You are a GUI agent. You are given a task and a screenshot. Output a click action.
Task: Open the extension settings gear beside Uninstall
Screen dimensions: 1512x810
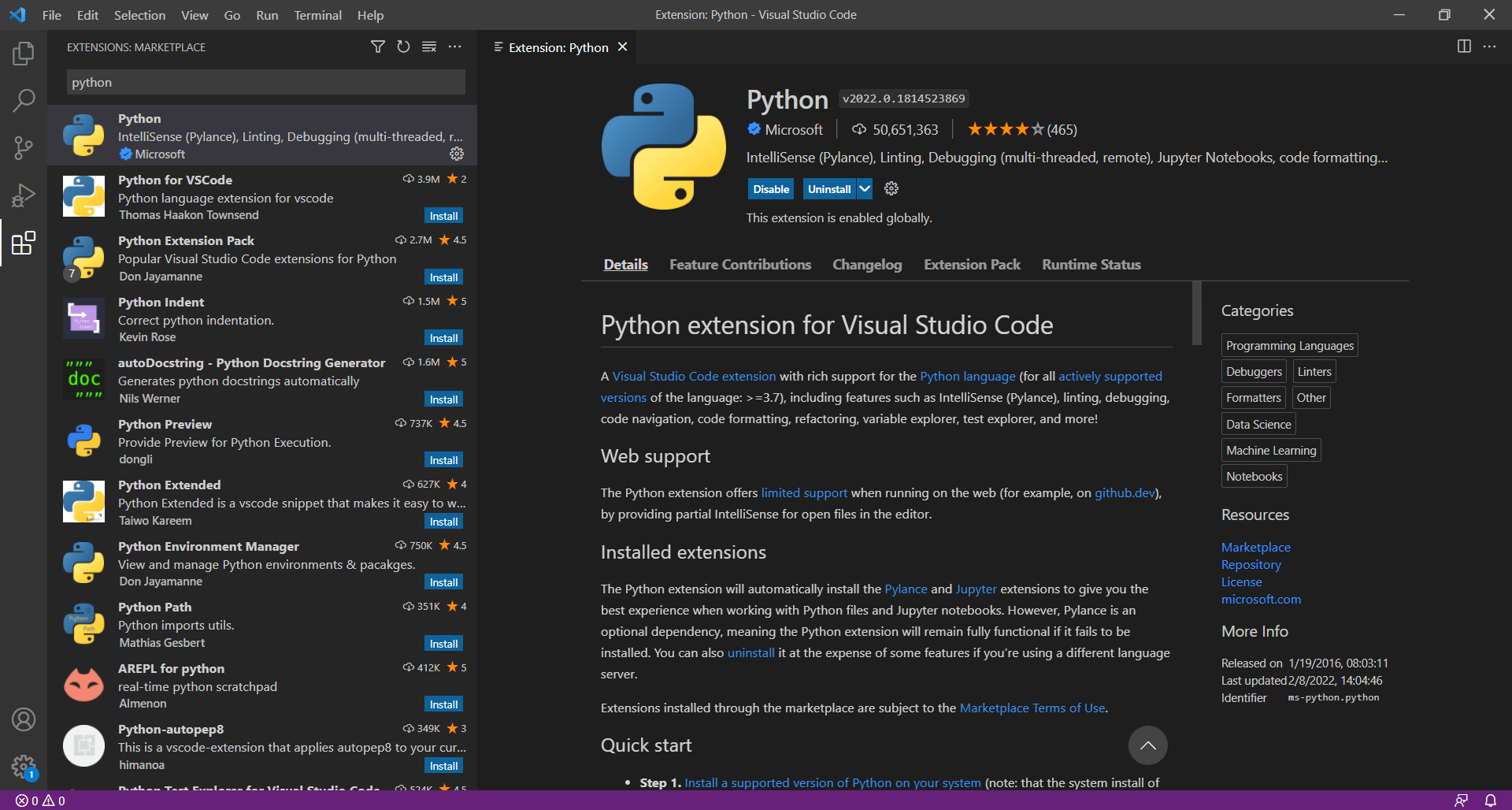pyautogui.click(x=891, y=188)
